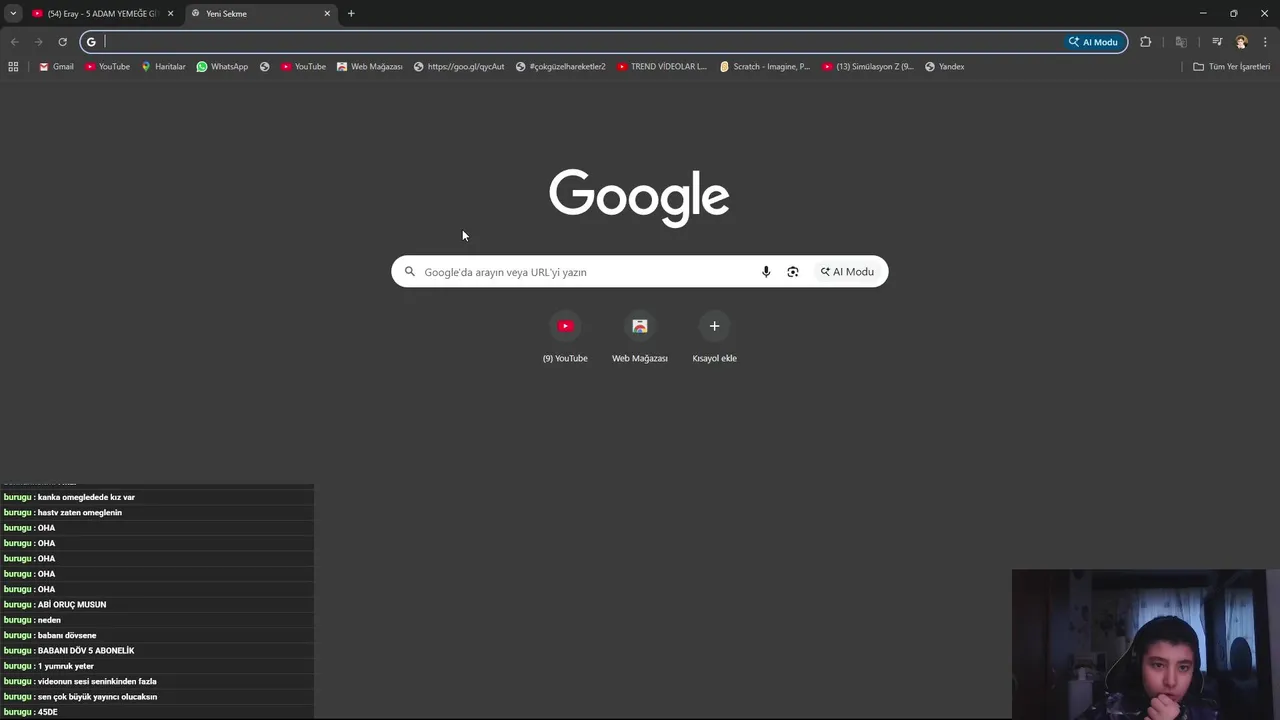Viewport: 1280px width, 720px height.
Task: Open the Scratch - Imagine bookmark
Action: click(x=765, y=67)
